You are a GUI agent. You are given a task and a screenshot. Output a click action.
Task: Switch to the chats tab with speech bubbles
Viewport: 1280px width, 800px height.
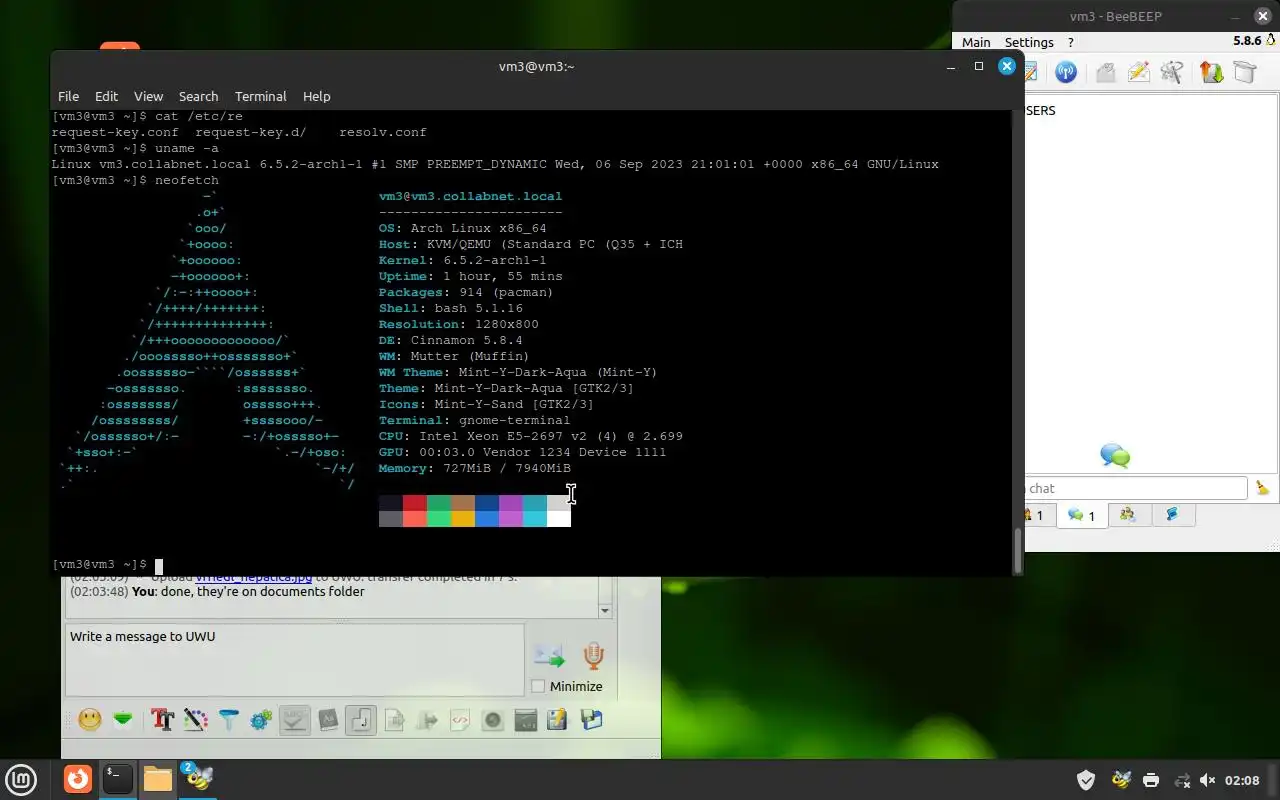(x=1081, y=515)
